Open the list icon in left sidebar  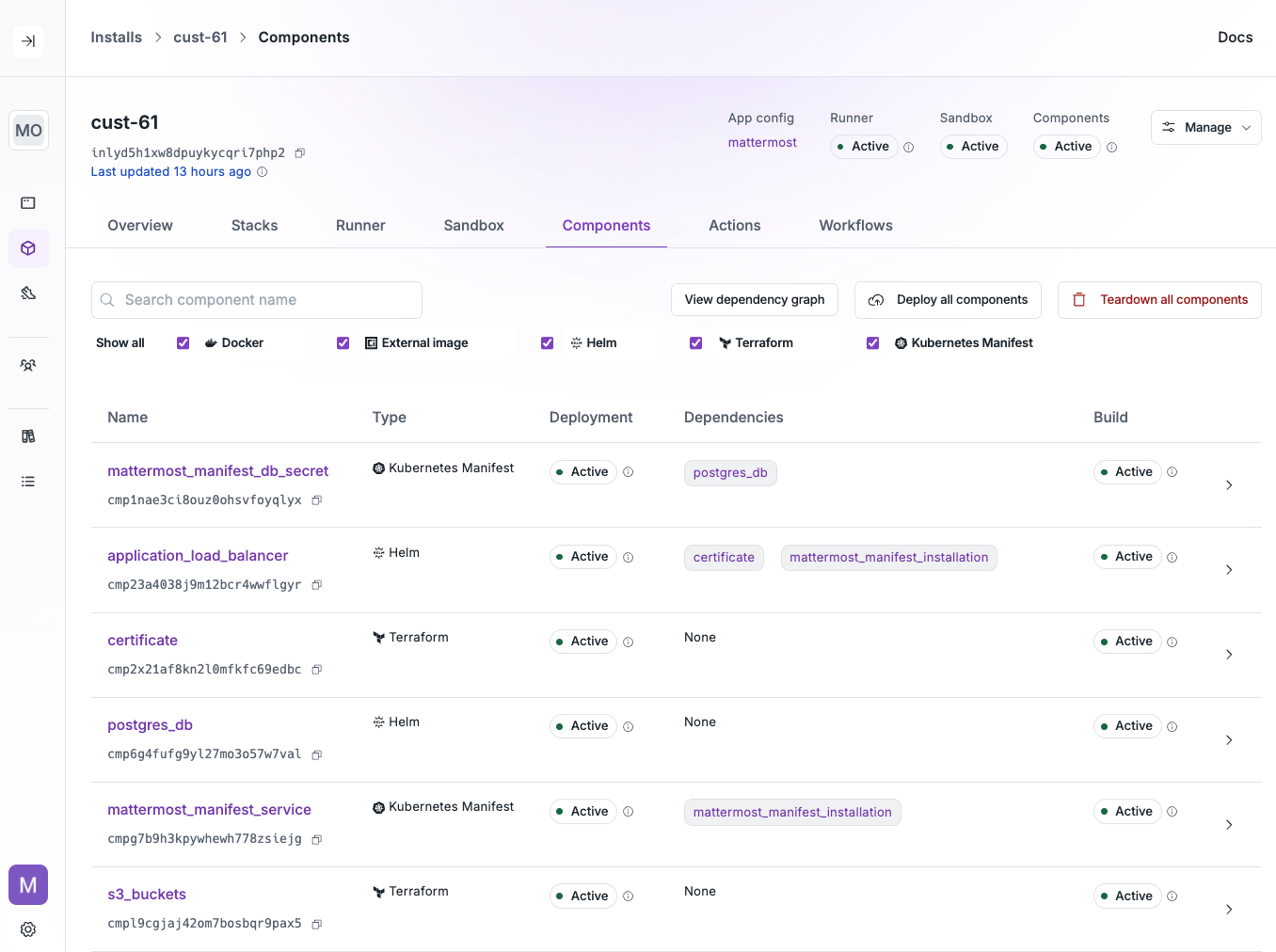[27, 481]
